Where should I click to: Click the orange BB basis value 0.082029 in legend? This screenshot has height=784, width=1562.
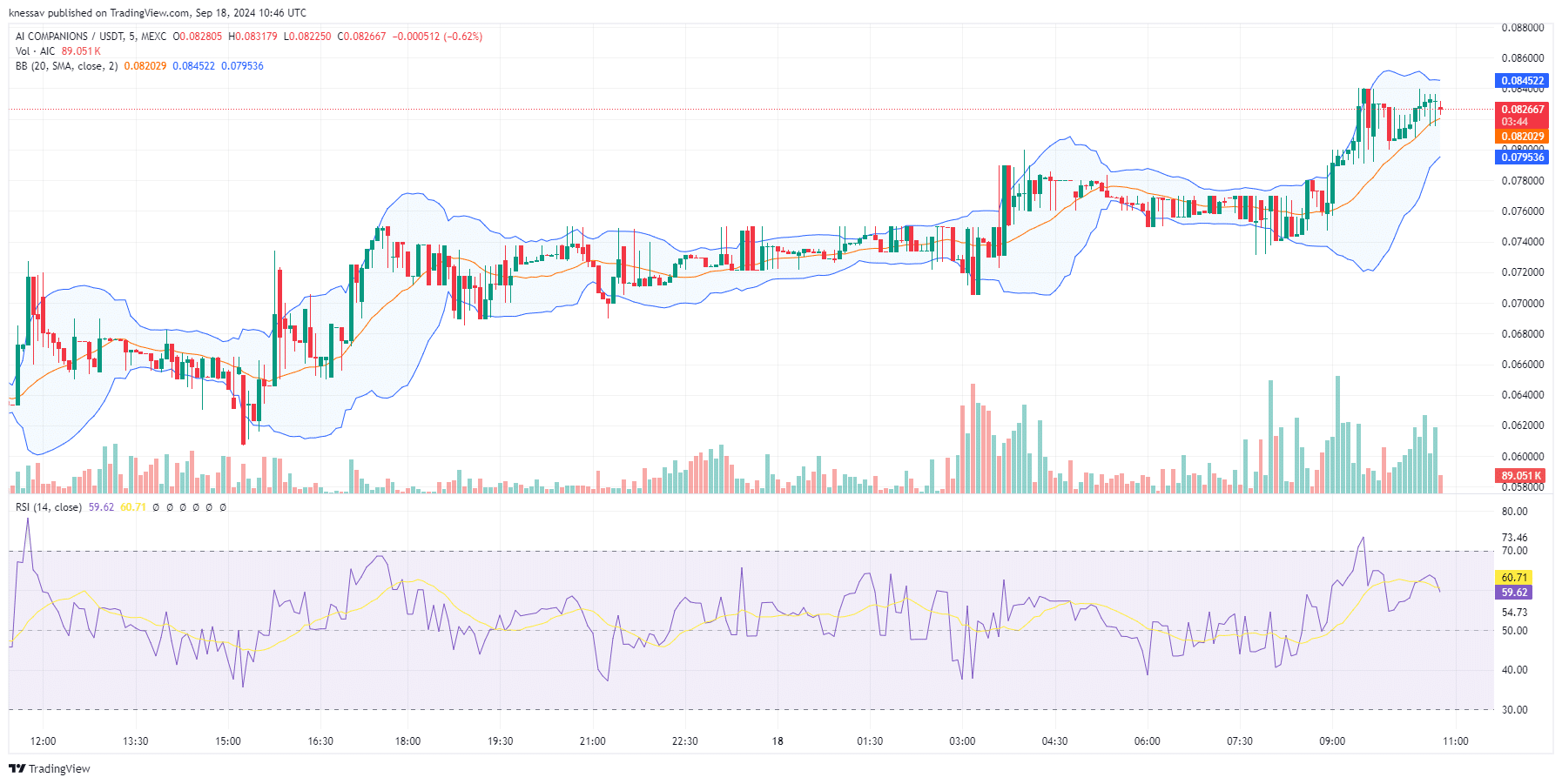point(145,66)
